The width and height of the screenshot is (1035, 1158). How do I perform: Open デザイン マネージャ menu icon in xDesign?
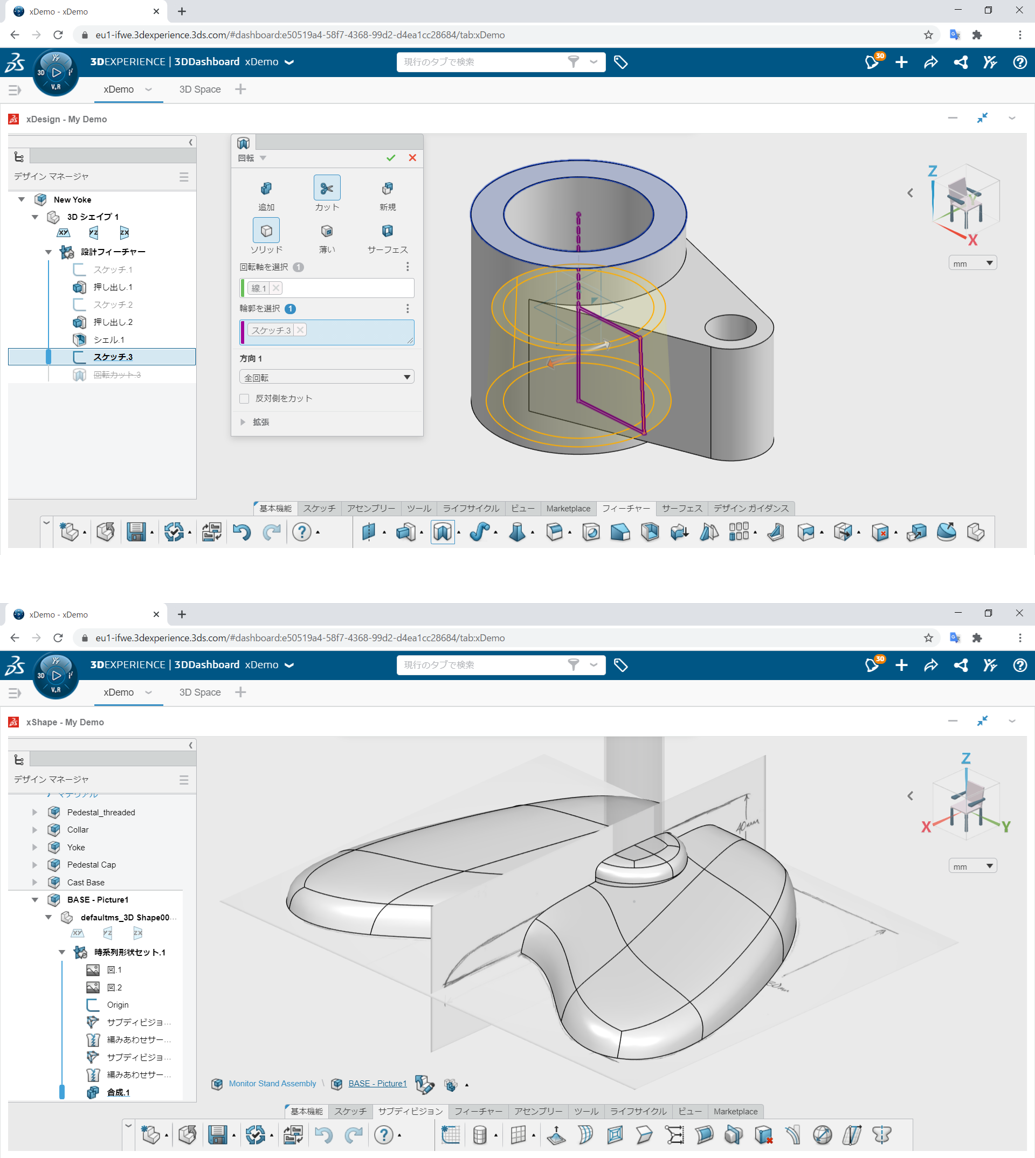(x=184, y=177)
